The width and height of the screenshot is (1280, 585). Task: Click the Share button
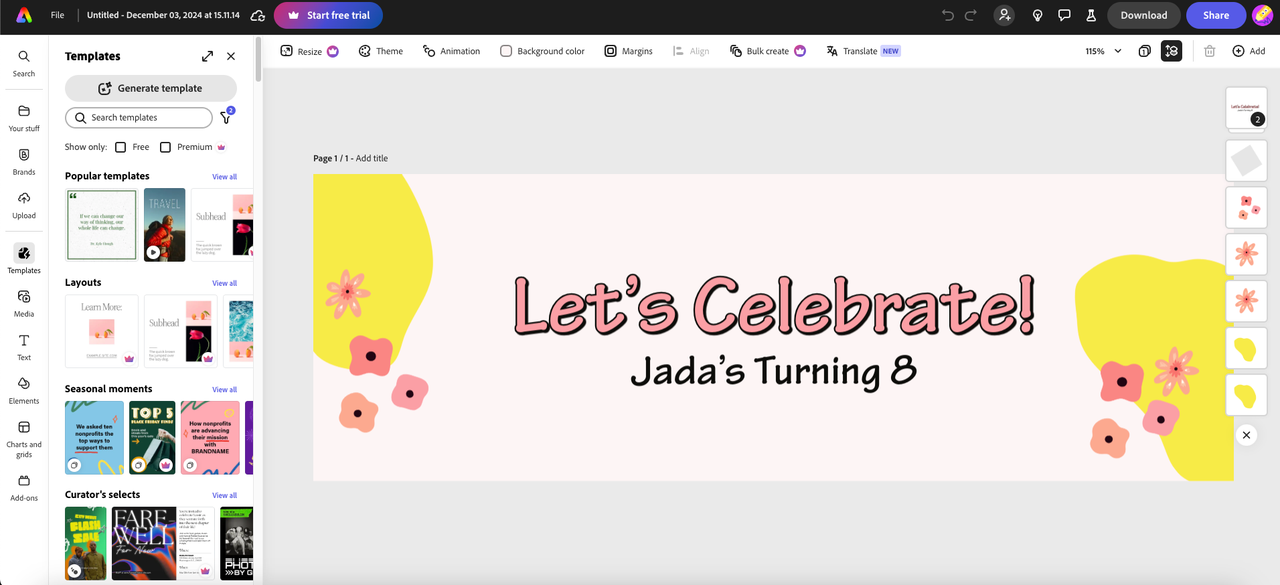[x=1216, y=15]
